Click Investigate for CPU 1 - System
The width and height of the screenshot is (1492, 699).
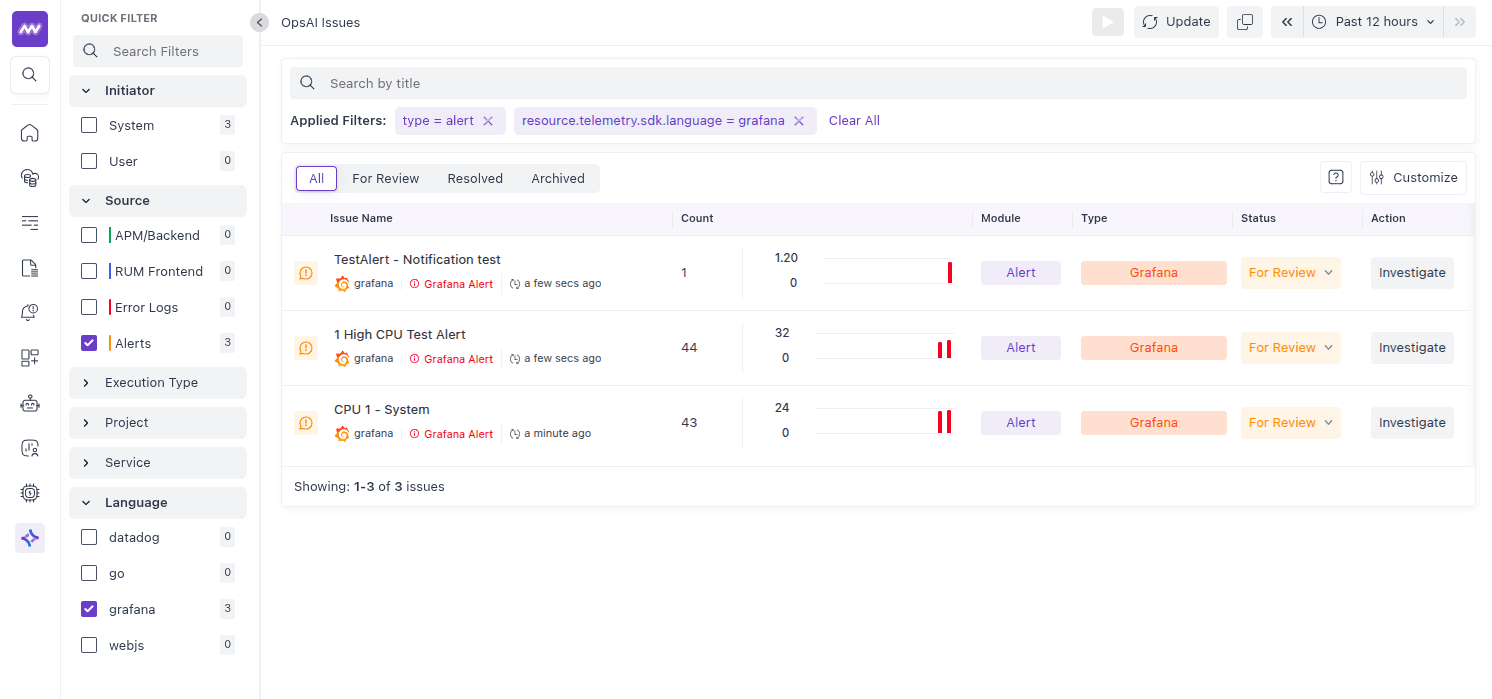tap(1411, 423)
